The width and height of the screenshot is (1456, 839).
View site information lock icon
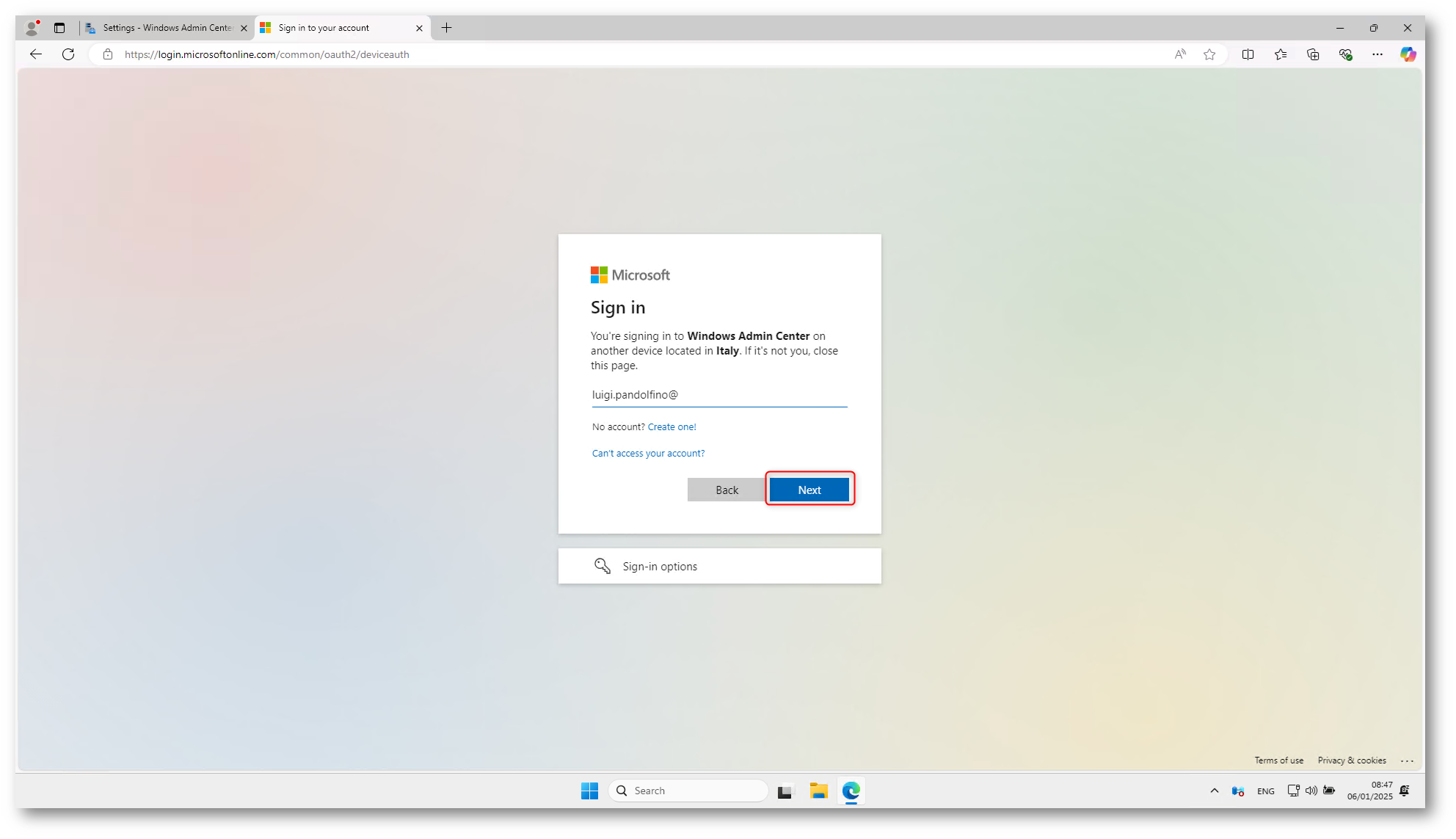(108, 54)
